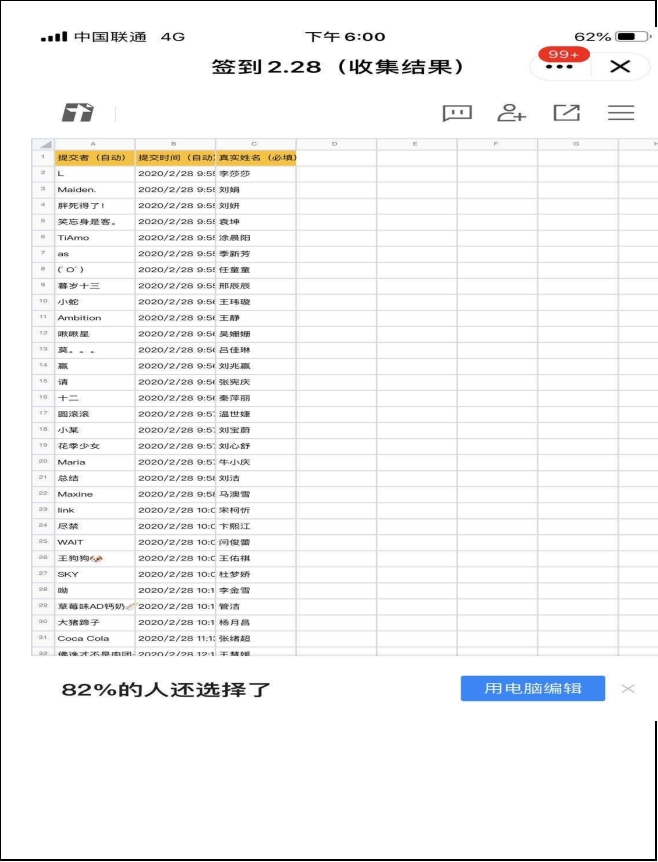The image size is (658, 862).
Task: Tap the share arrow icon
Action: click(x=567, y=113)
